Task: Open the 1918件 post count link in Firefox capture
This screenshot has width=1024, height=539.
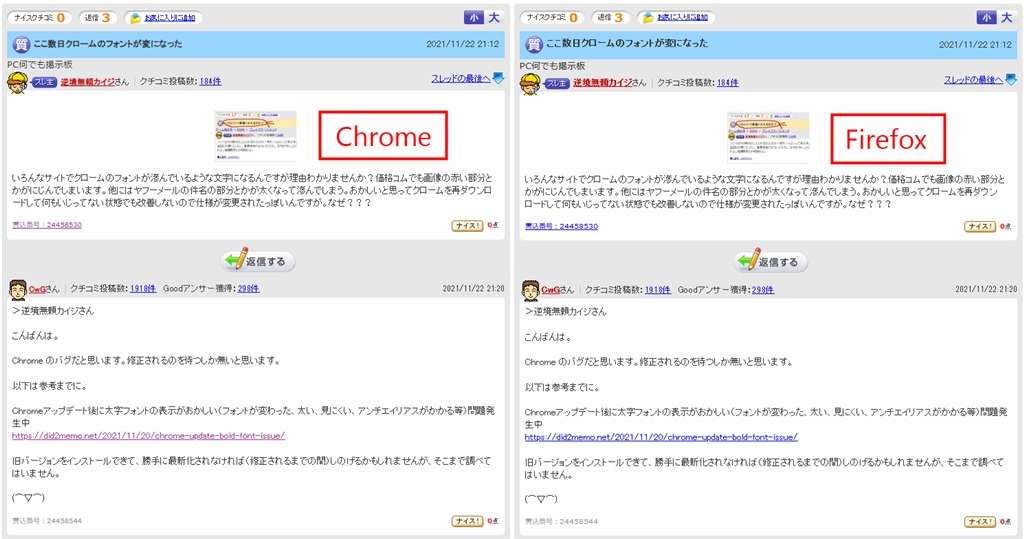Action: coord(658,289)
